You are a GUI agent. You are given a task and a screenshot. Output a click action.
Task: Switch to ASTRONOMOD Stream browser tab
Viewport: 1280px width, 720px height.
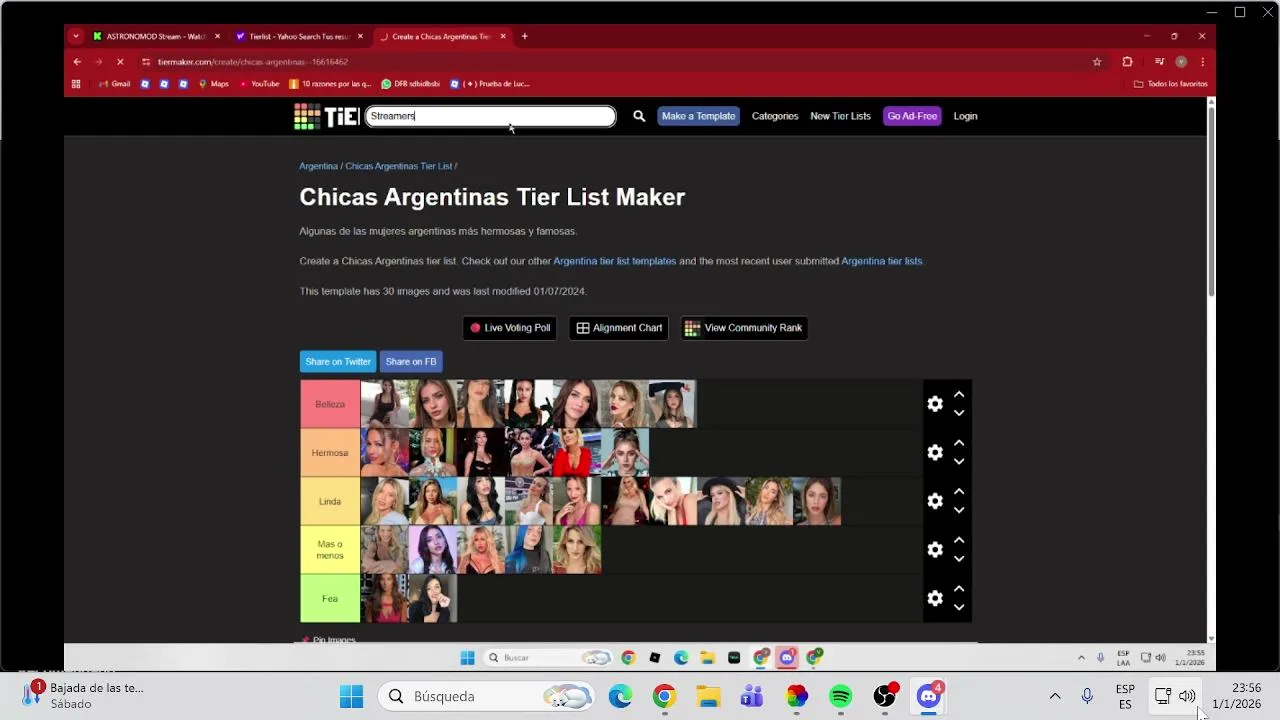tap(156, 36)
